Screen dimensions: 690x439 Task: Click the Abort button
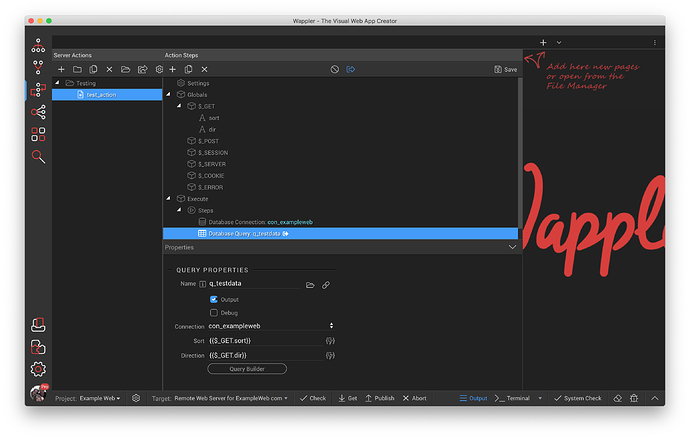(415, 399)
